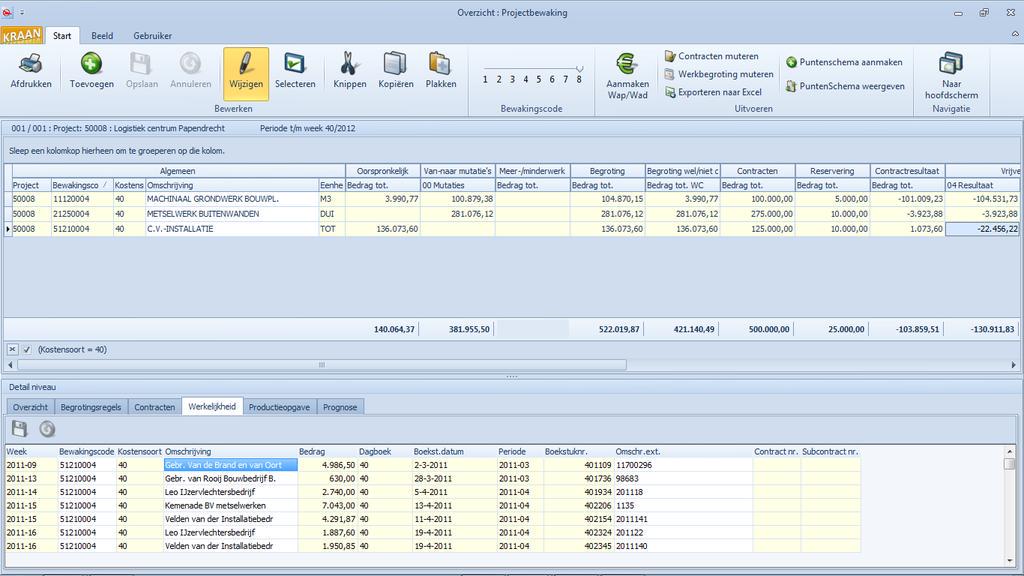Open the Prognose detail tab

click(x=342, y=406)
